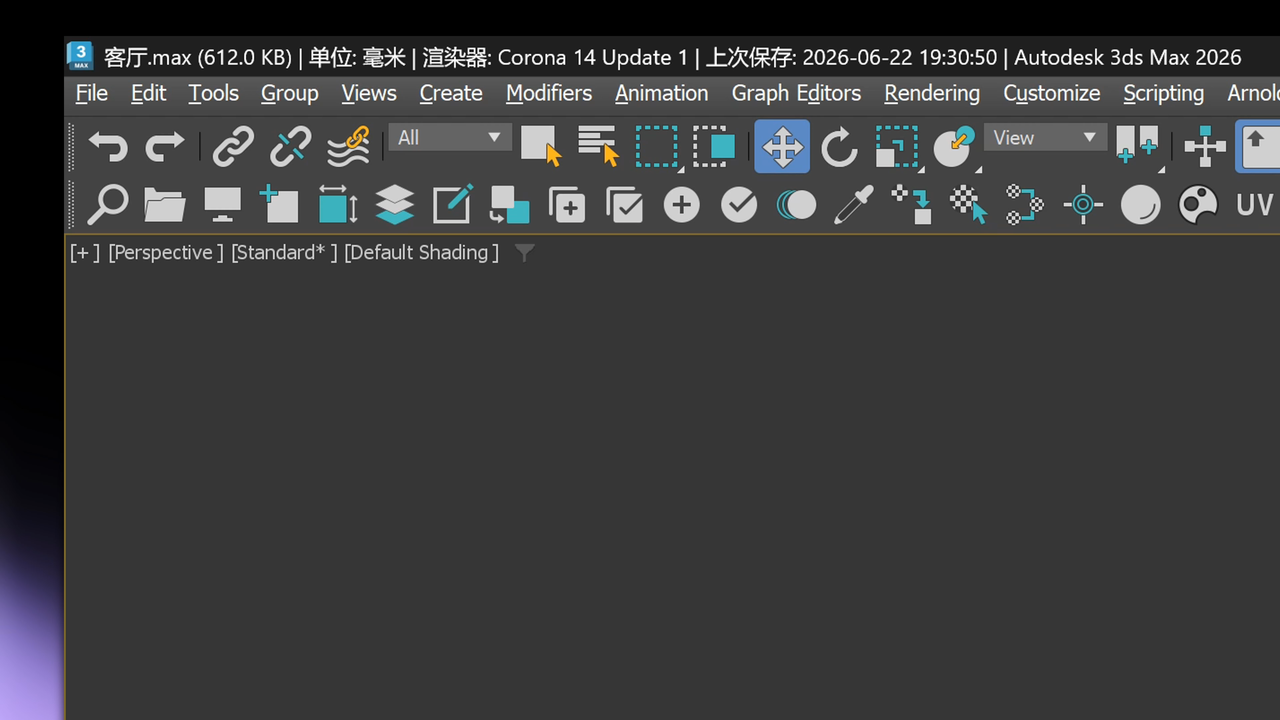
Task: Click the checkered assign-to-square arrow icon
Action: [x=911, y=205]
